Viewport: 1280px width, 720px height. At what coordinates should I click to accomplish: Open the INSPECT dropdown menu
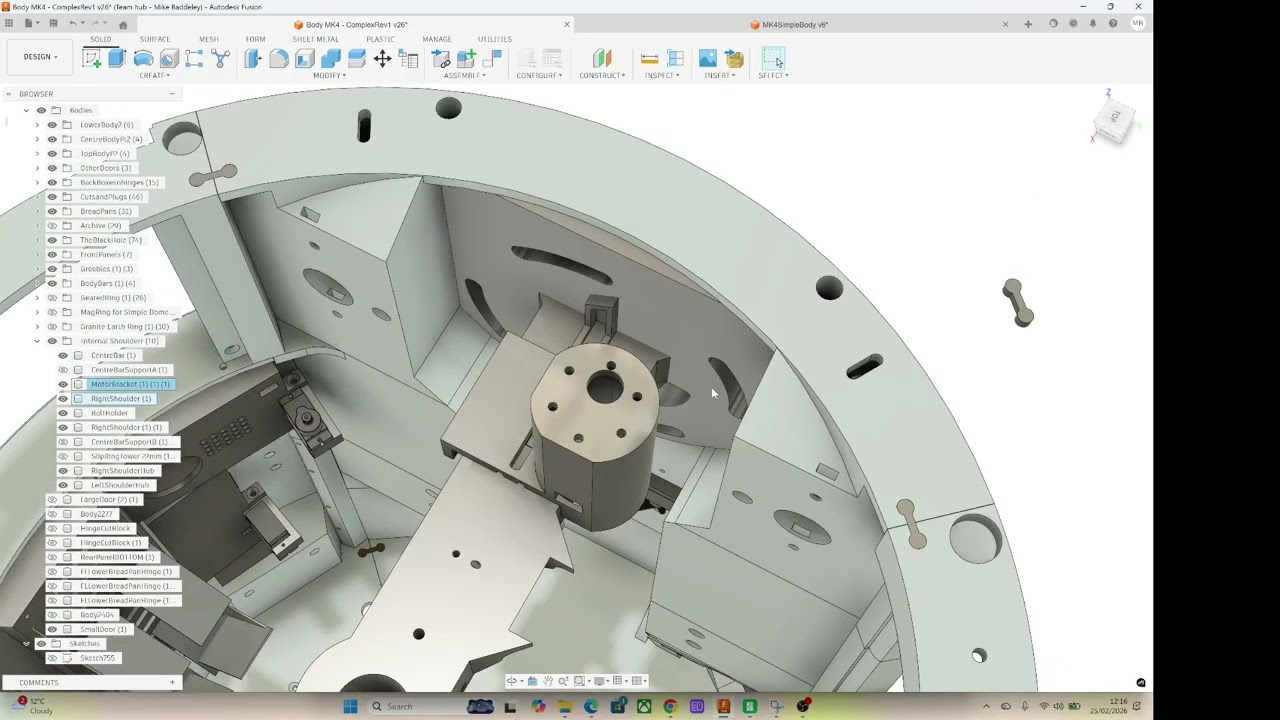[x=662, y=76]
